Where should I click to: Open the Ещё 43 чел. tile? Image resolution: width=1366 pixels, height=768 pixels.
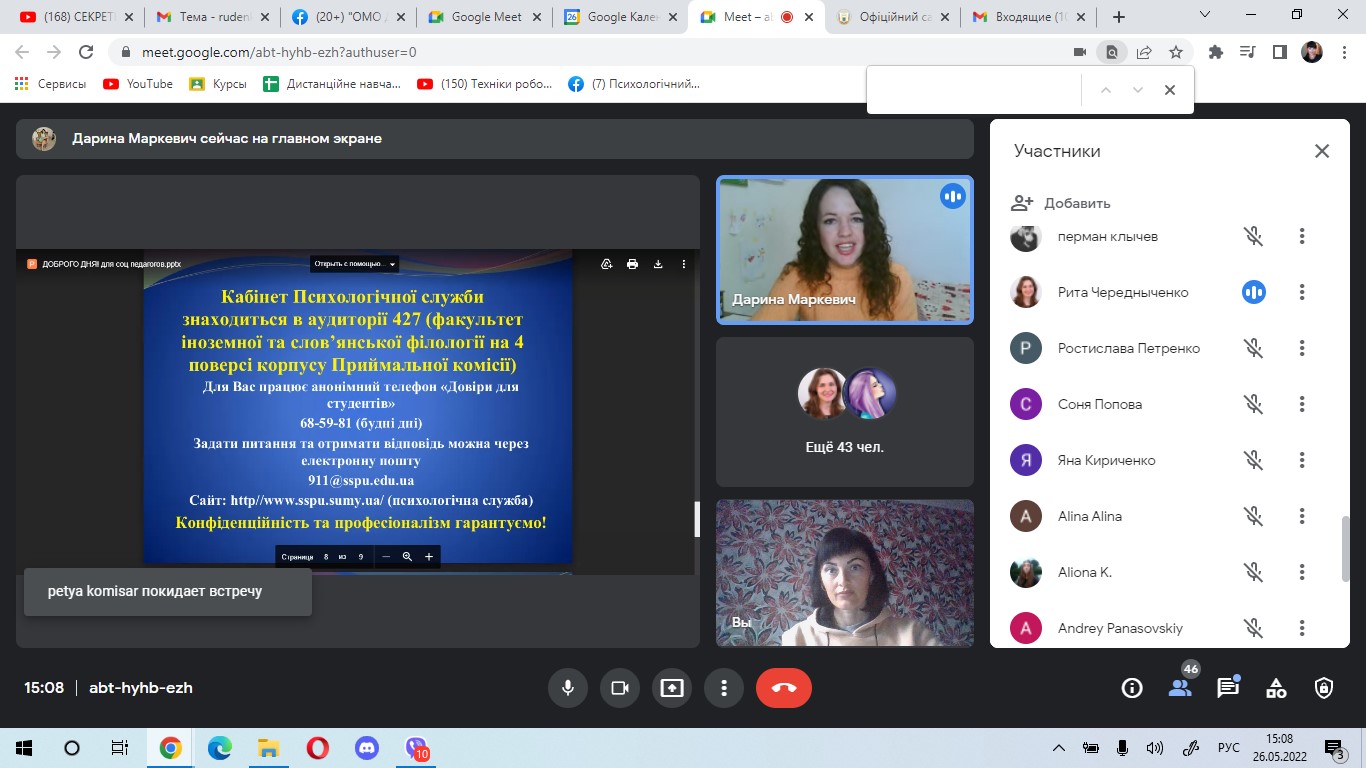(845, 412)
